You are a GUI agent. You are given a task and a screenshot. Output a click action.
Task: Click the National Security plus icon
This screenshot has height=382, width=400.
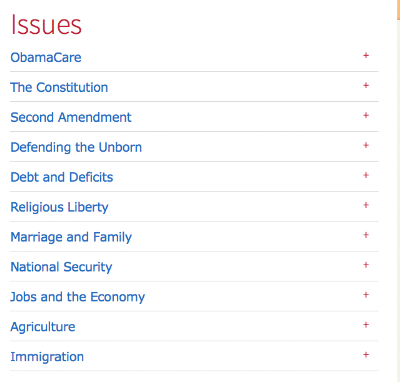click(366, 265)
